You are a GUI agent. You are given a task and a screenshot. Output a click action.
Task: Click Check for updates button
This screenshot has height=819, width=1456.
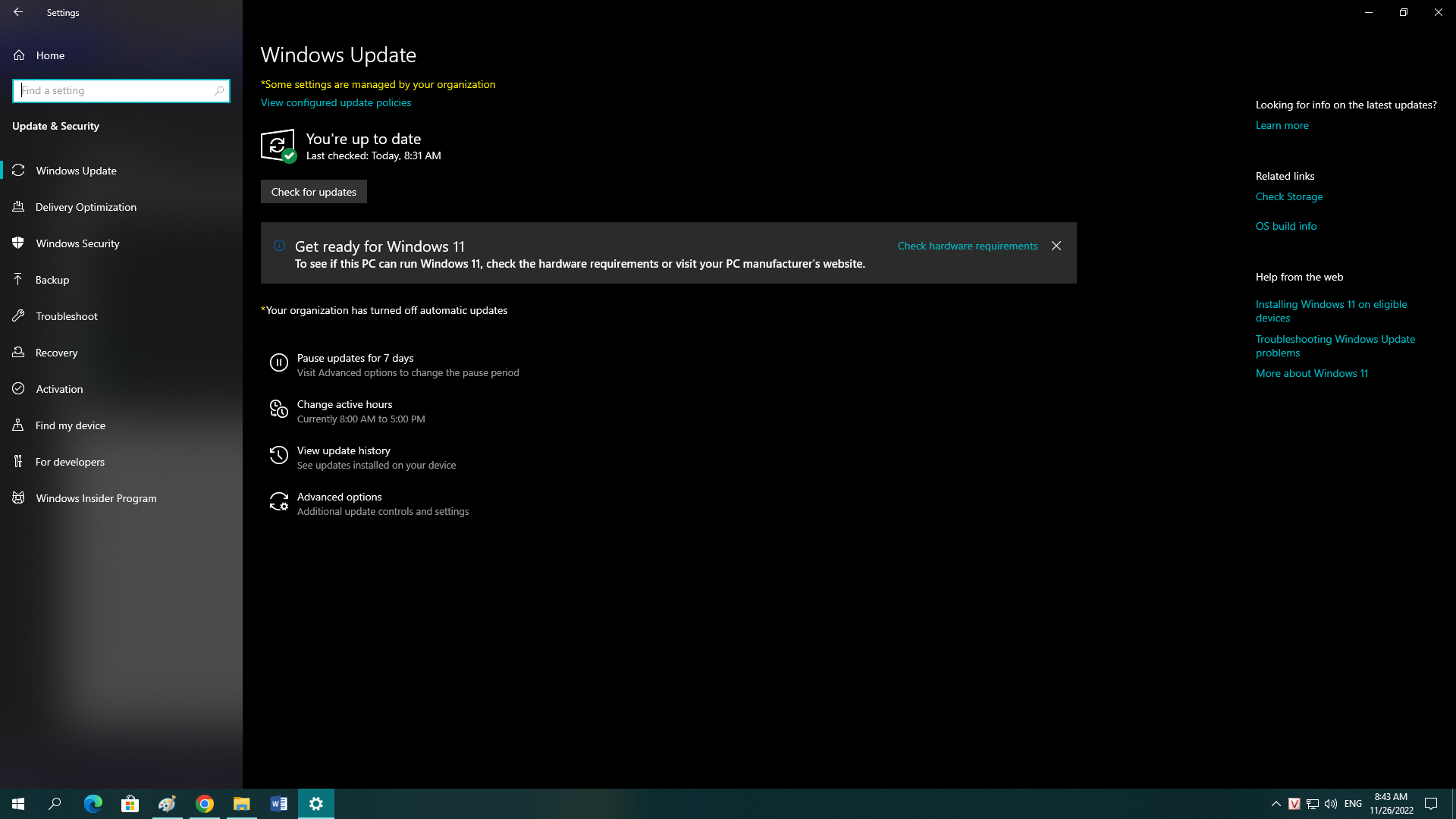point(313,191)
